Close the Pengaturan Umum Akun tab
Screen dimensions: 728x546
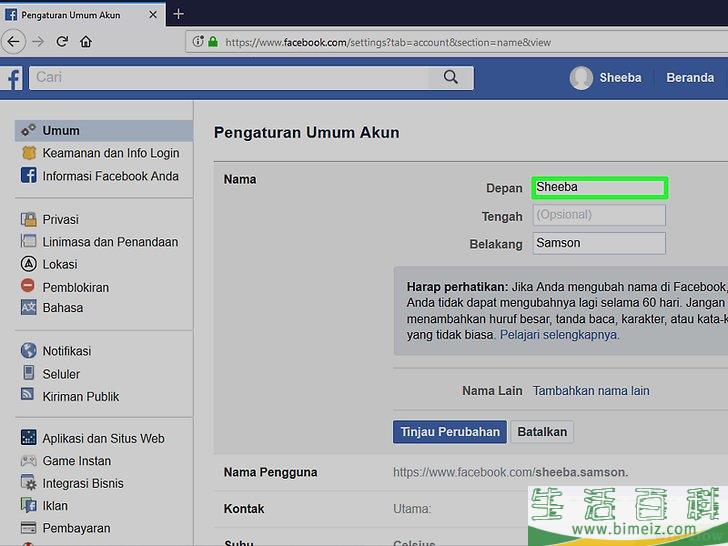click(x=153, y=15)
